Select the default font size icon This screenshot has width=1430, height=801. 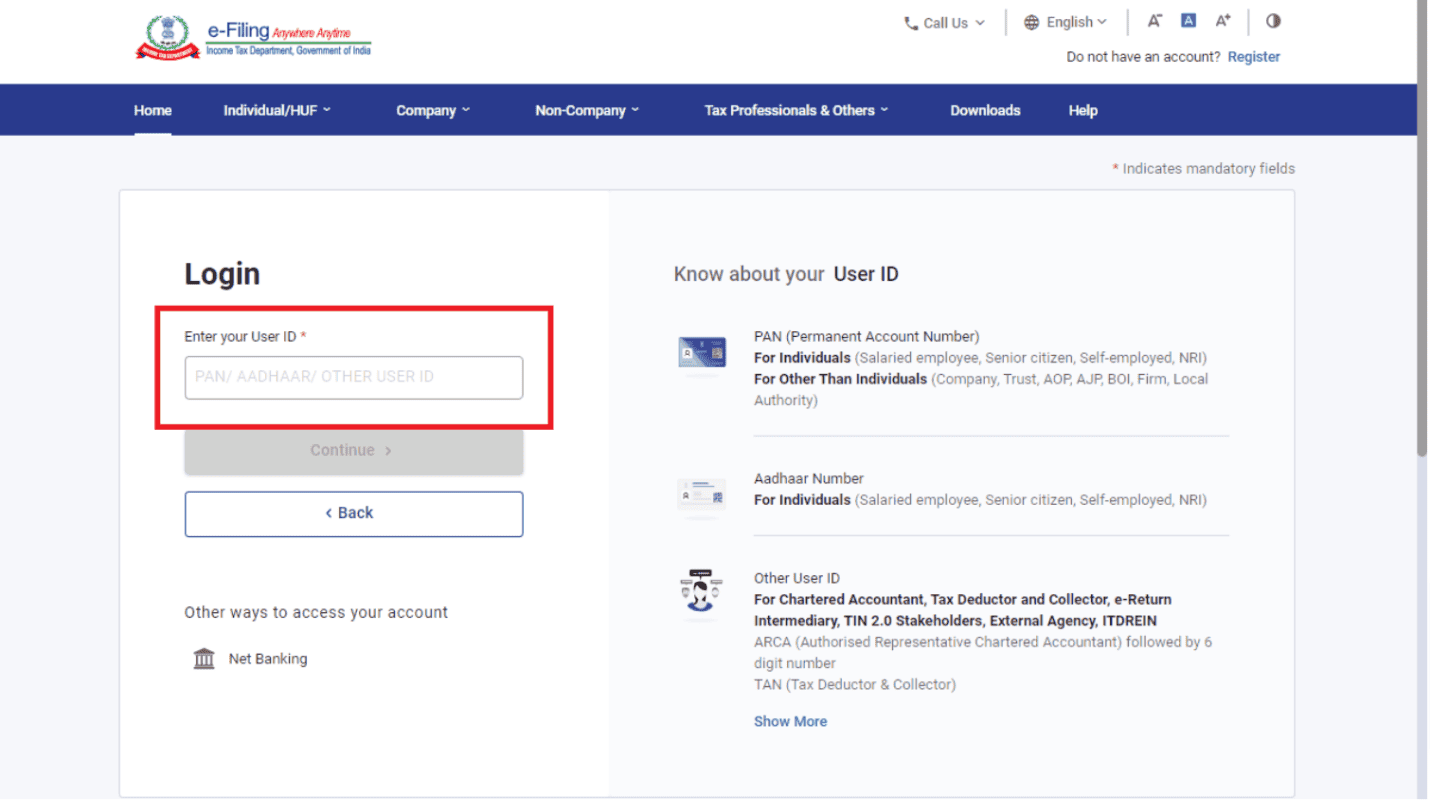[1188, 20]
